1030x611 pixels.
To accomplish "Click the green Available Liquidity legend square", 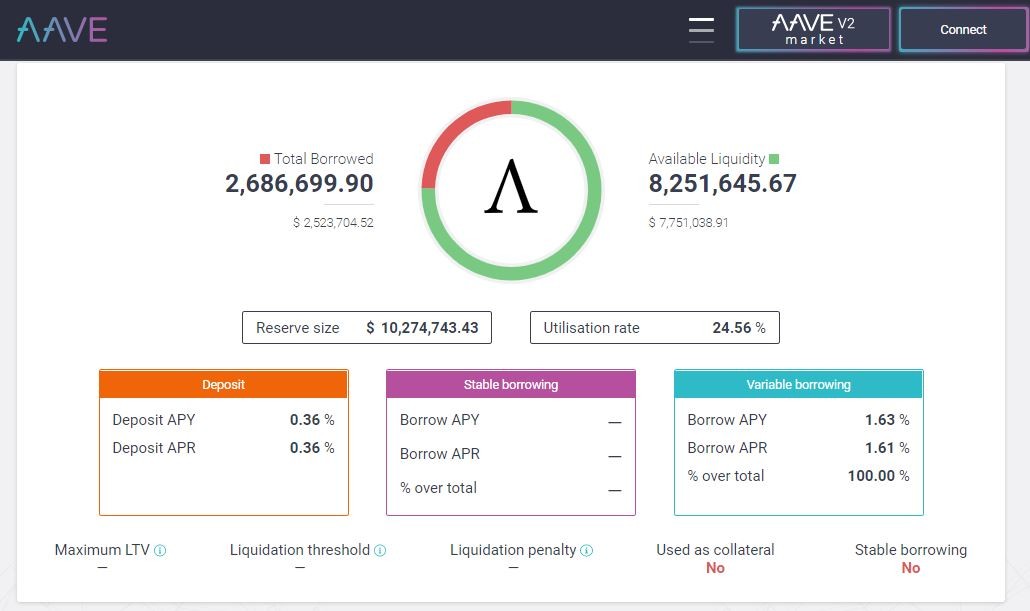I will point(774,159).
